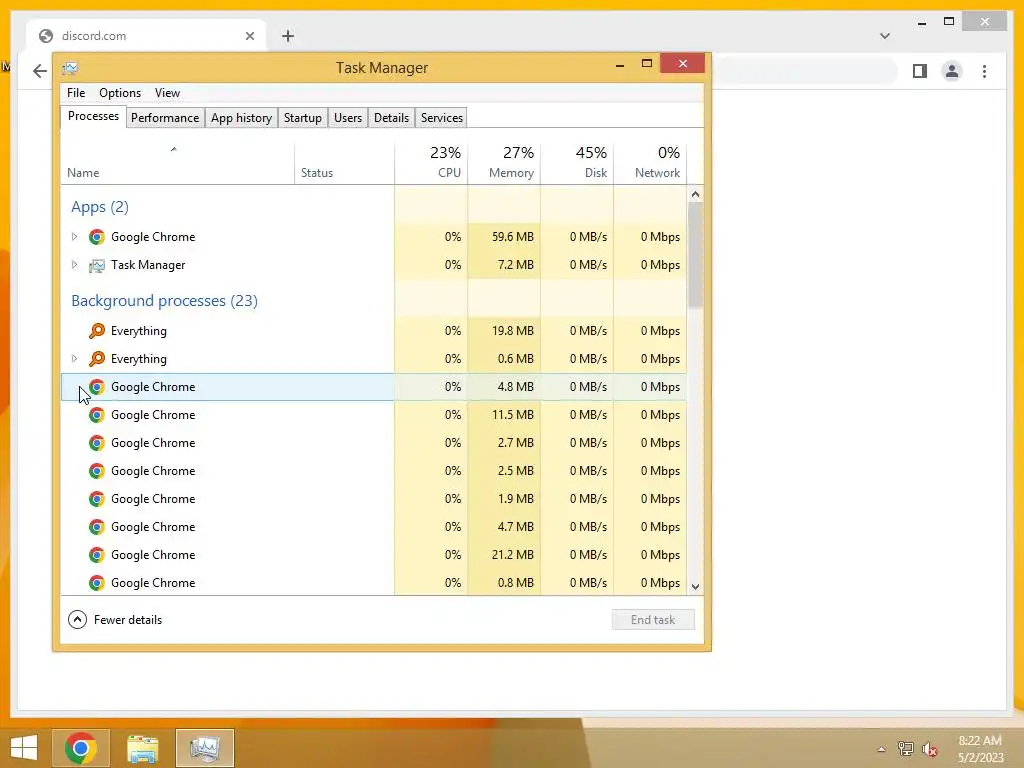Click Chrome icon in the 2.5 MB row

tap(97, 472)
